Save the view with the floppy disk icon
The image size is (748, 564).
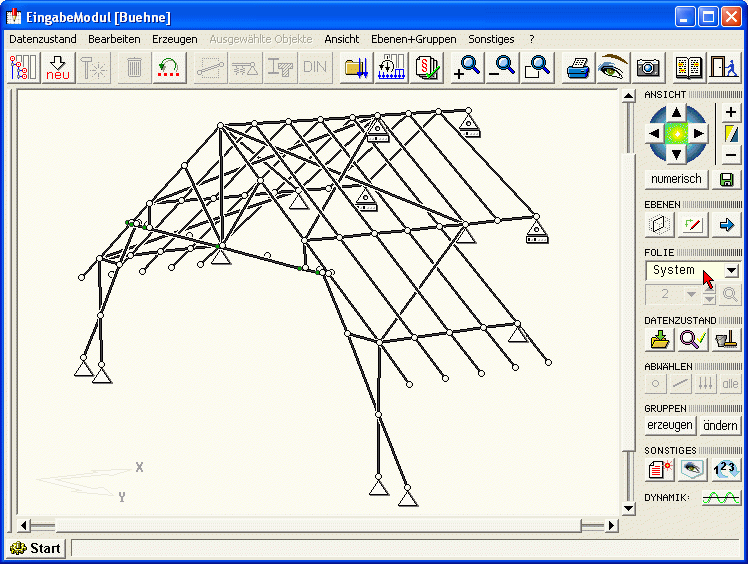[x=727, y=180]
